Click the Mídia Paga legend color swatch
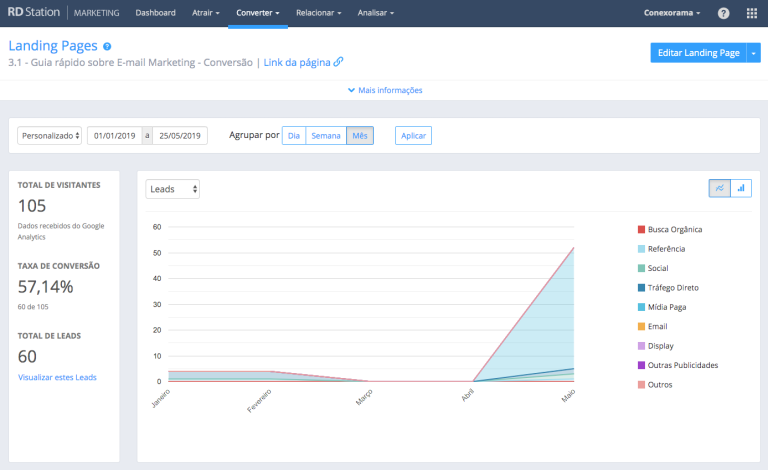The height and width of the screenshot is (470, 768). [641, 307]
